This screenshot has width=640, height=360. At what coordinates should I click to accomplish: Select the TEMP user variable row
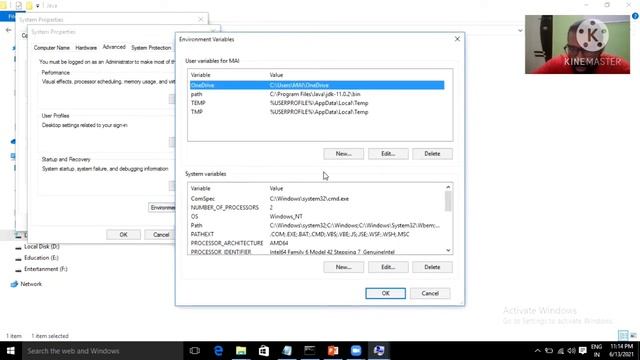click(317, 103)
